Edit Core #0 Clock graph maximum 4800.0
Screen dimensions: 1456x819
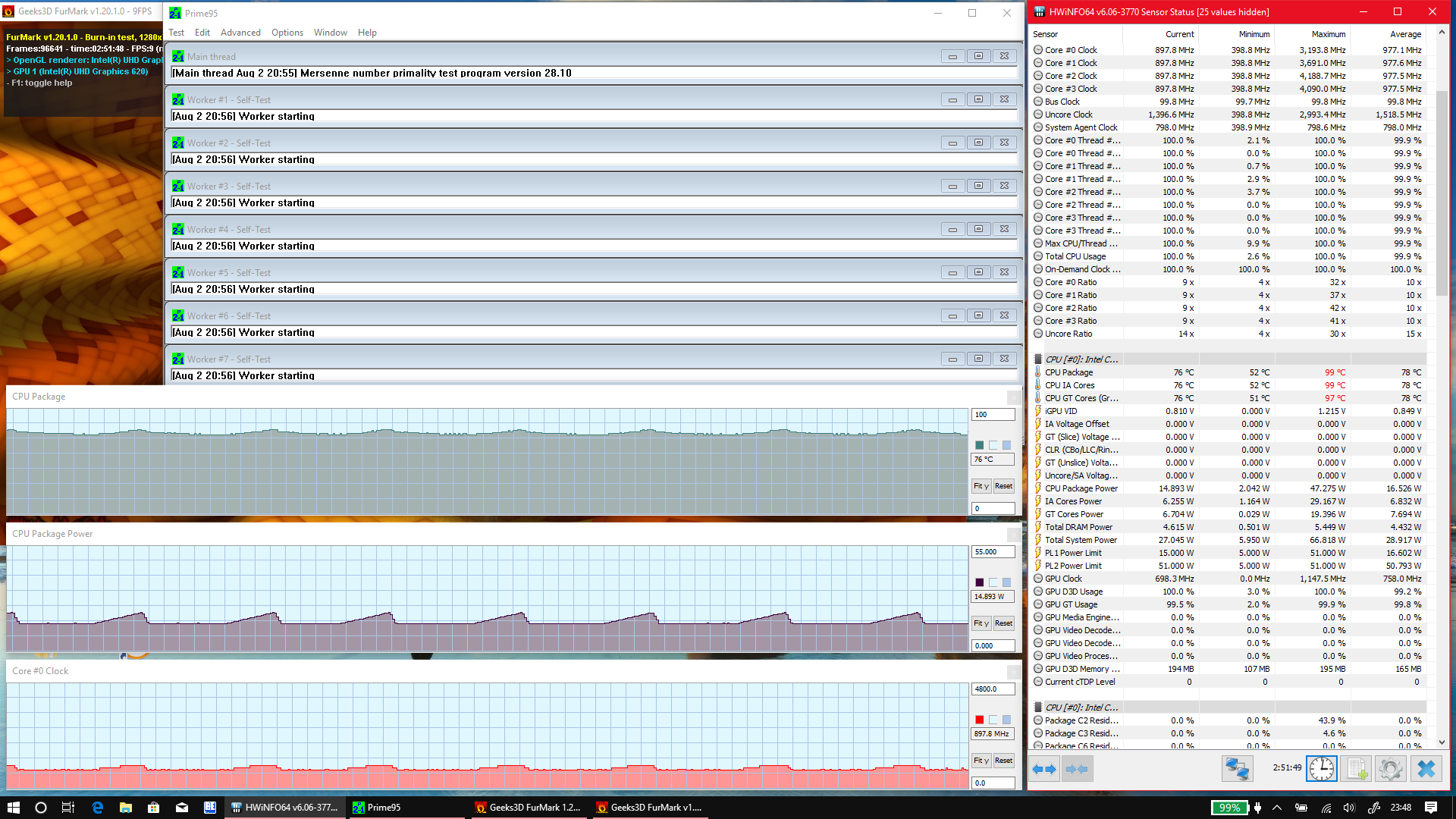coord(993,689)
